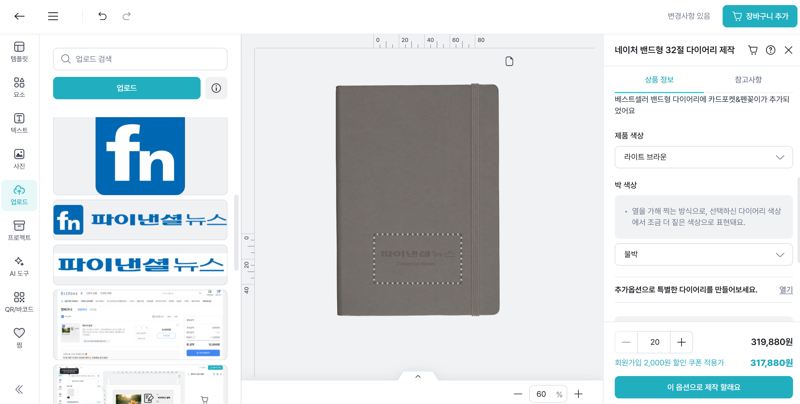Select the large fn logo thumbnail
800x404 pixels.
click(x=140, y=155)
